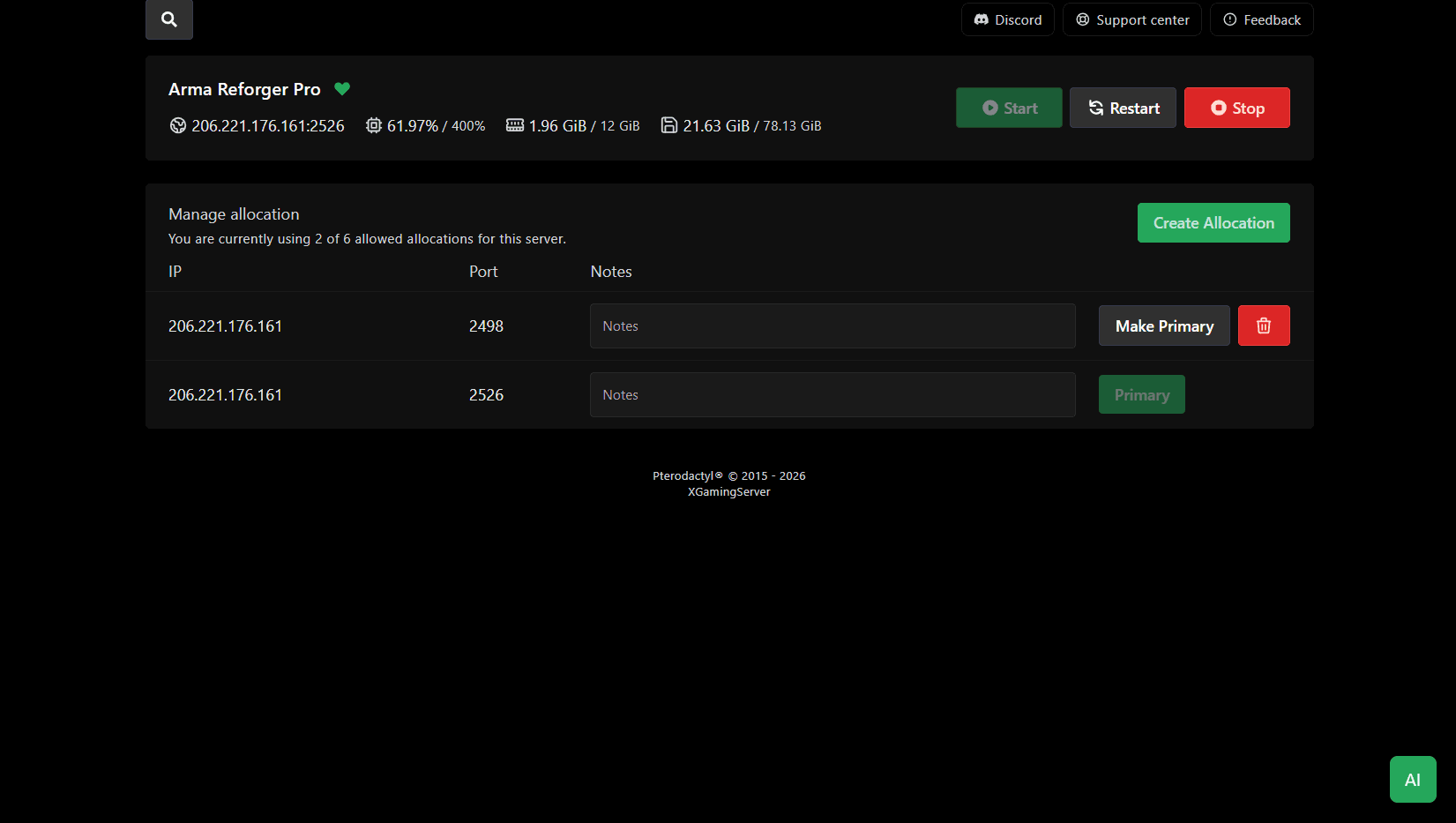
Task: Stop the server
Action: [1237, 108]
